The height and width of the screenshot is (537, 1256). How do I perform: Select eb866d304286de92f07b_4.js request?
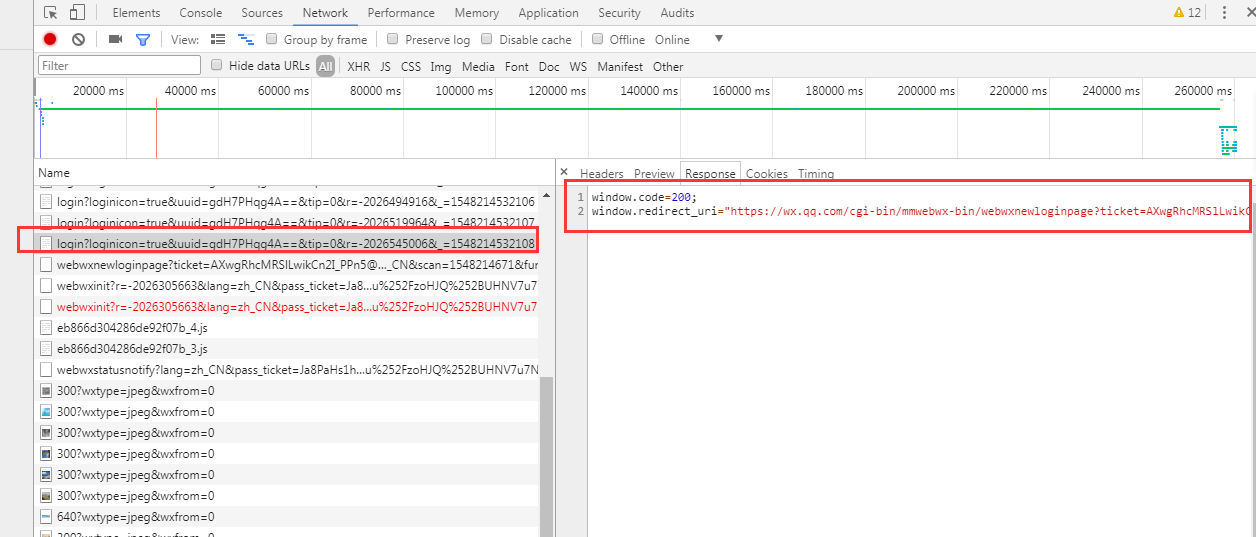(286, 327)
